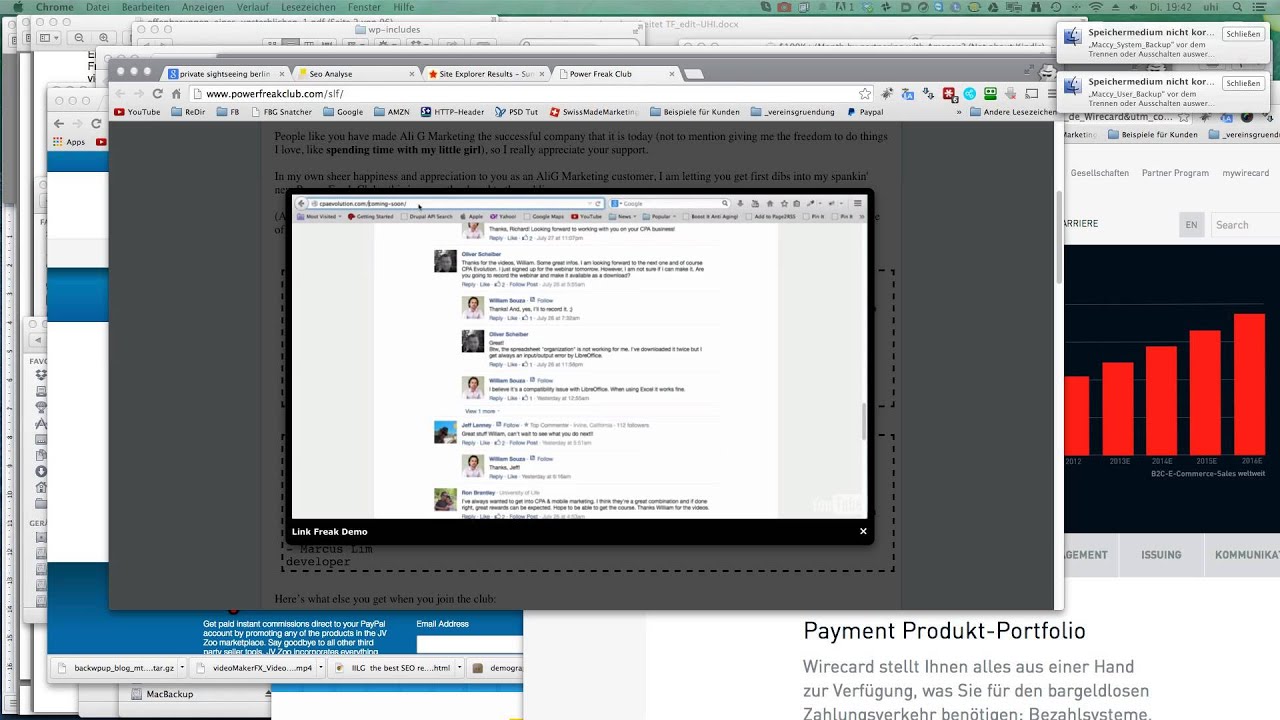This screenshot has height=720, width=1280.
Task: Expand the bookmarks overflow chevron
Action: (x=959, y=112)
